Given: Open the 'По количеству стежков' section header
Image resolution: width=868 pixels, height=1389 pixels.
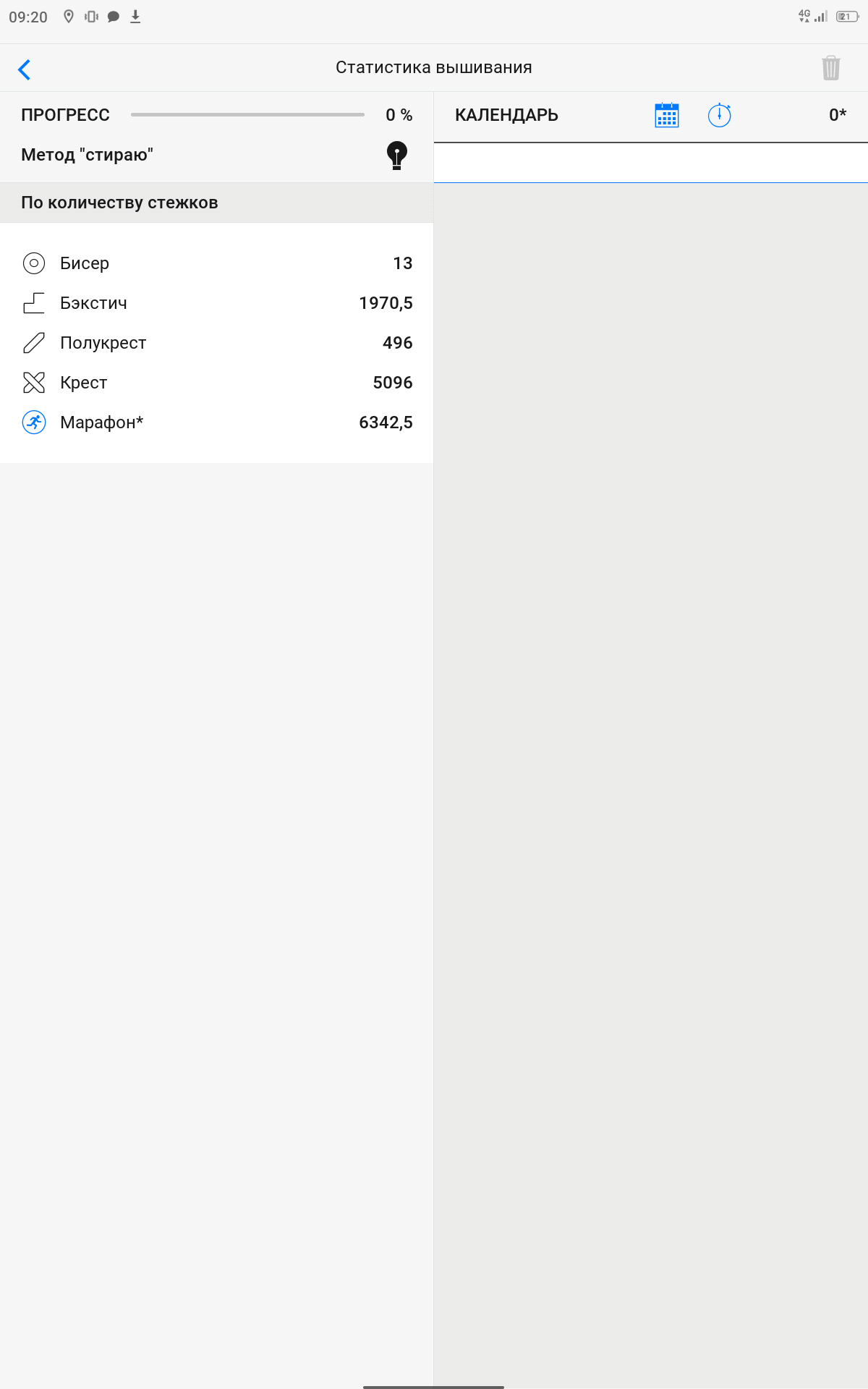Looking at the screenshot, I should (120, 203).
